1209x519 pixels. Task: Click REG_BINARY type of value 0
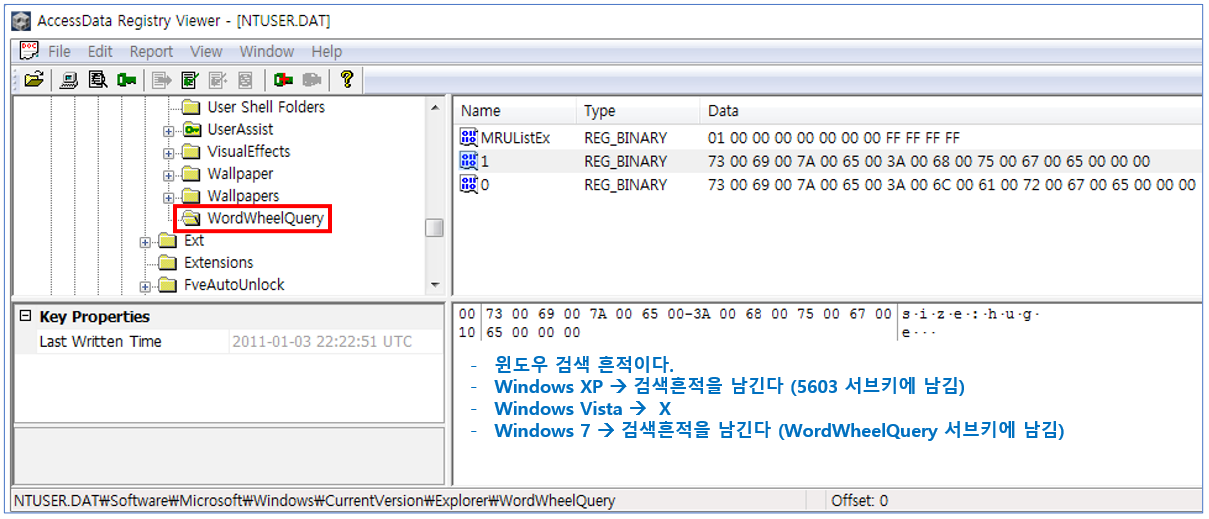tap(625, 184)
